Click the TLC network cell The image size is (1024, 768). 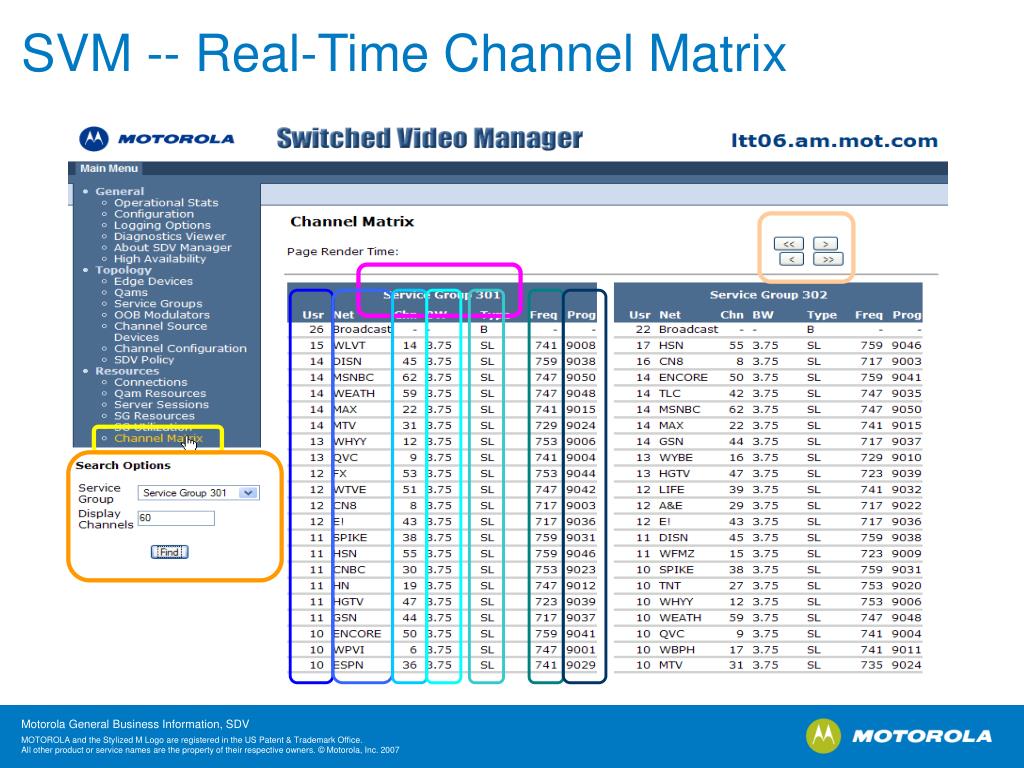(x=669, y=393)
